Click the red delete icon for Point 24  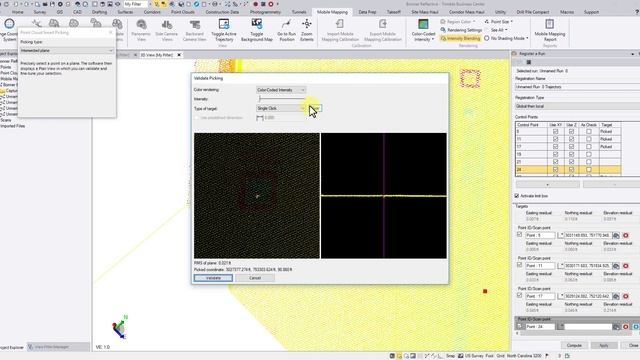(626, 327)
